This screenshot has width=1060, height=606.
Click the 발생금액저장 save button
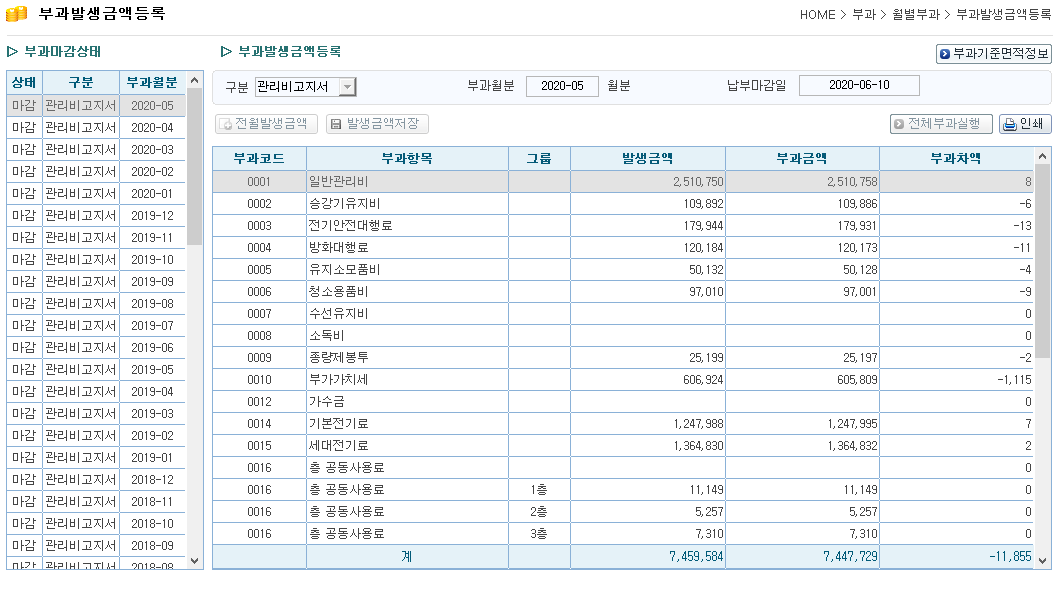click(377, 124)
